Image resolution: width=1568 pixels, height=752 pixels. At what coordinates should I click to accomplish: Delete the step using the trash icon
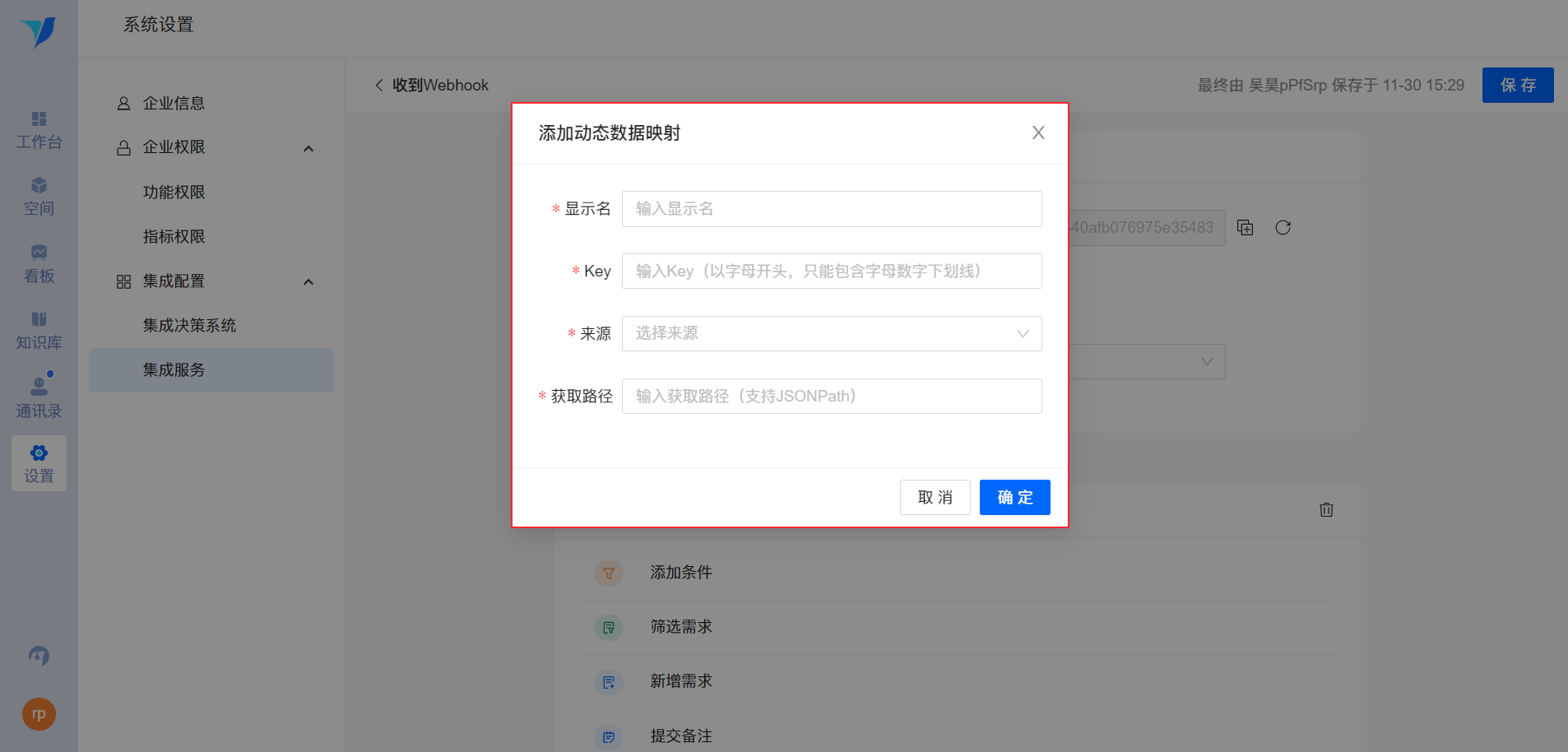coord(1326,509)
